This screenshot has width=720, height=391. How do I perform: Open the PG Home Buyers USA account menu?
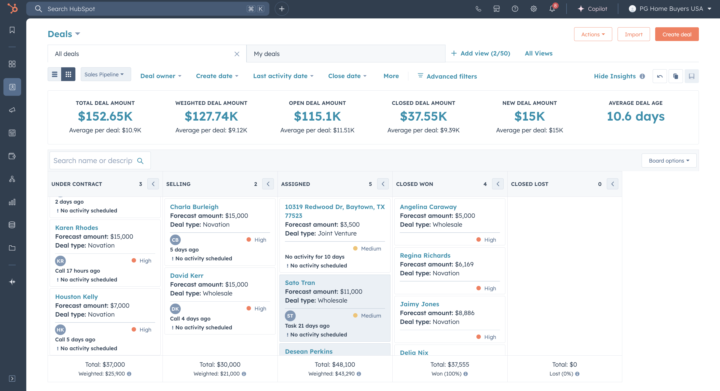669,9
